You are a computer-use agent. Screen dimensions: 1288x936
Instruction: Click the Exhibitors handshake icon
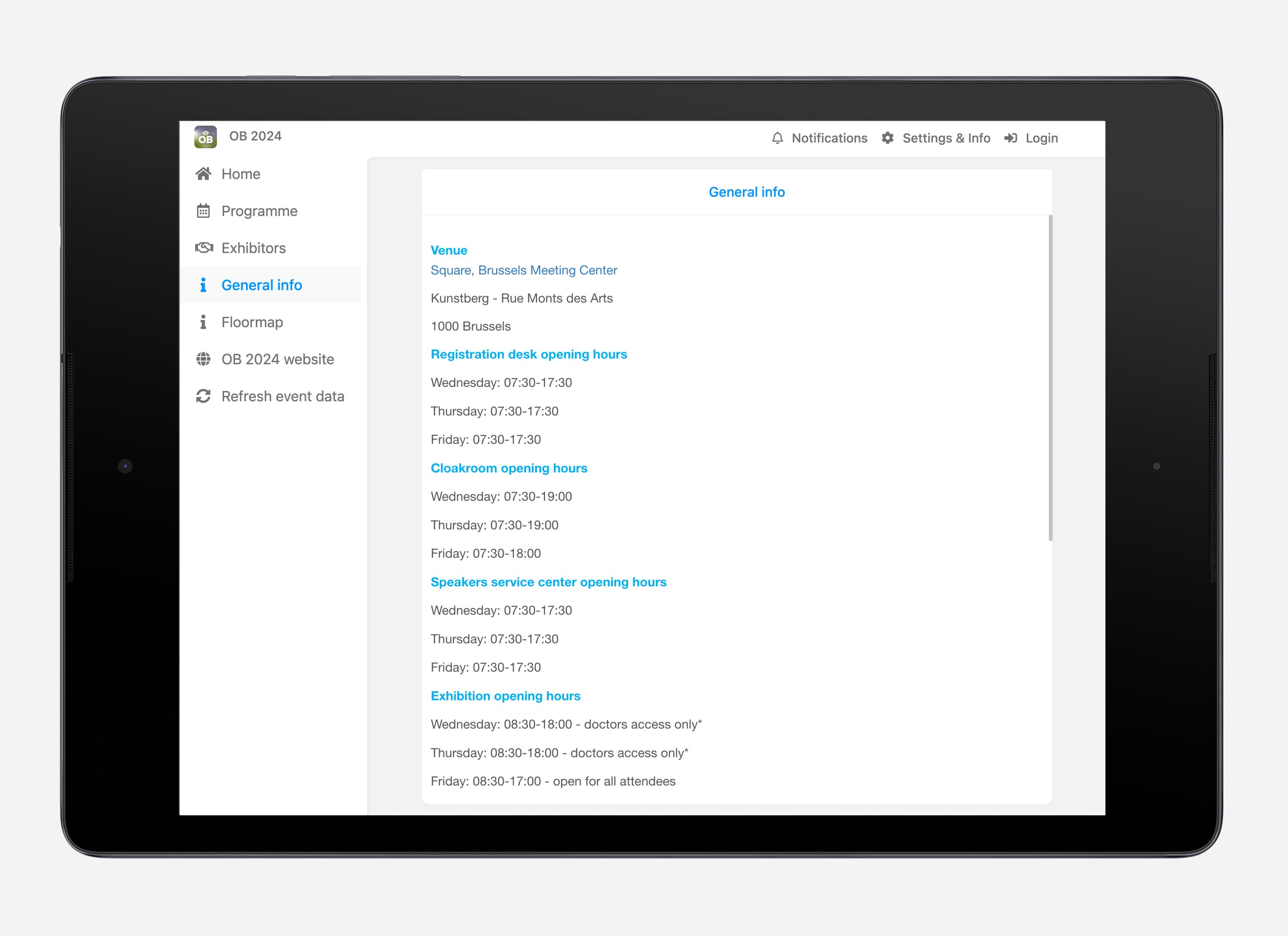(204, 248)
